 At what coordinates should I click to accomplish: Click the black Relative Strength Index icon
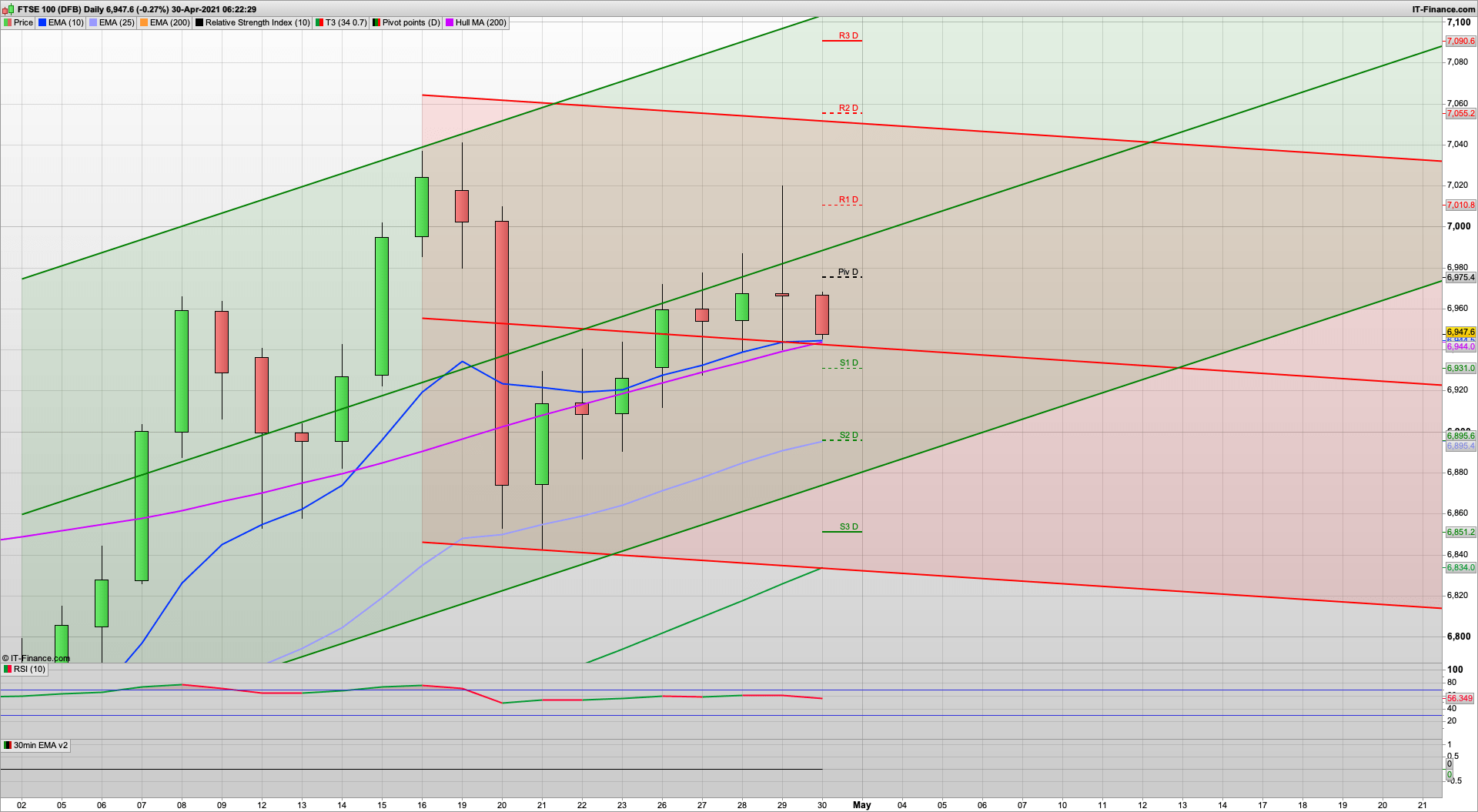point(199,22)
